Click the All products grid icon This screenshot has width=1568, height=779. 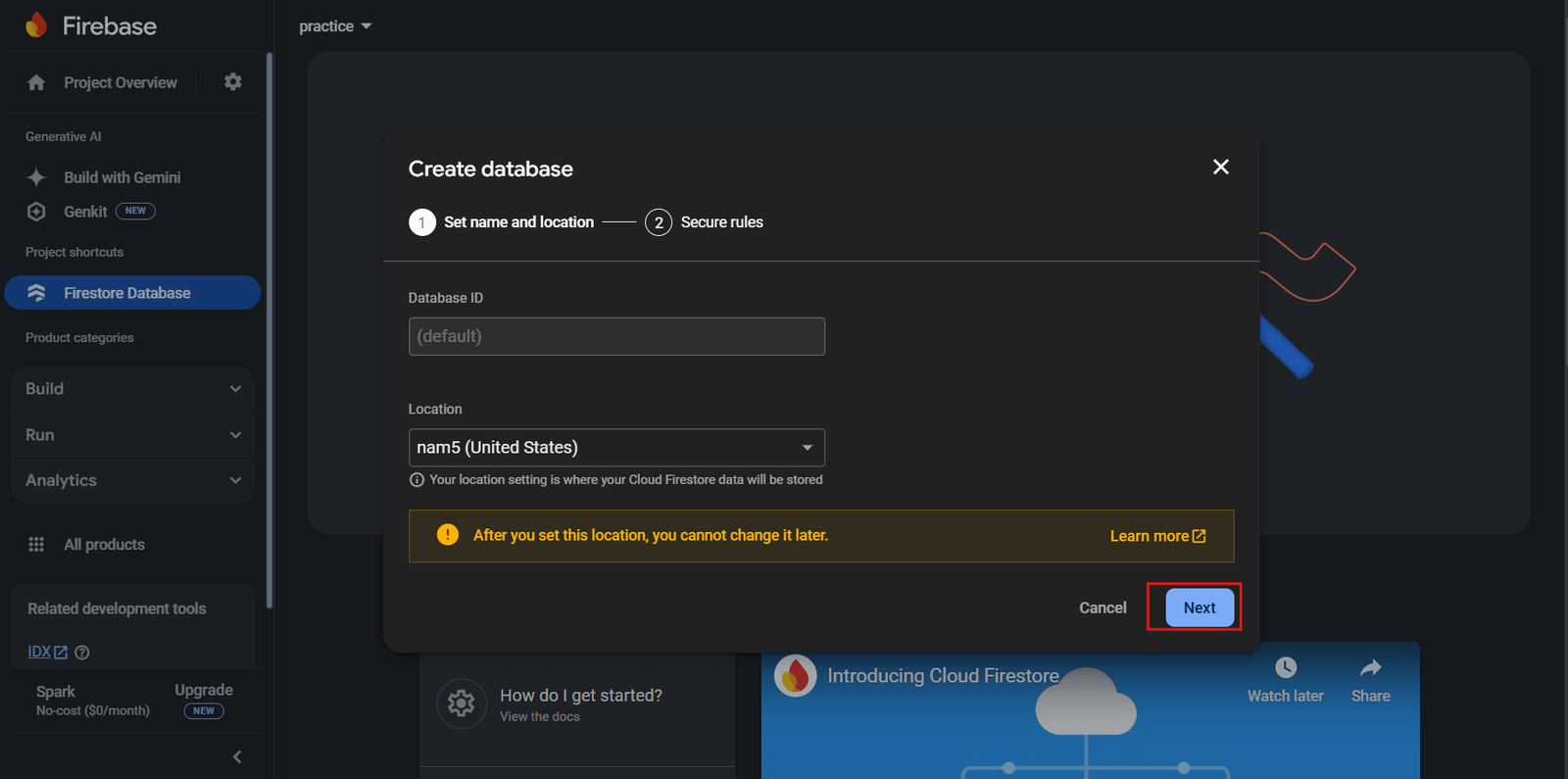tap(36, 545)
